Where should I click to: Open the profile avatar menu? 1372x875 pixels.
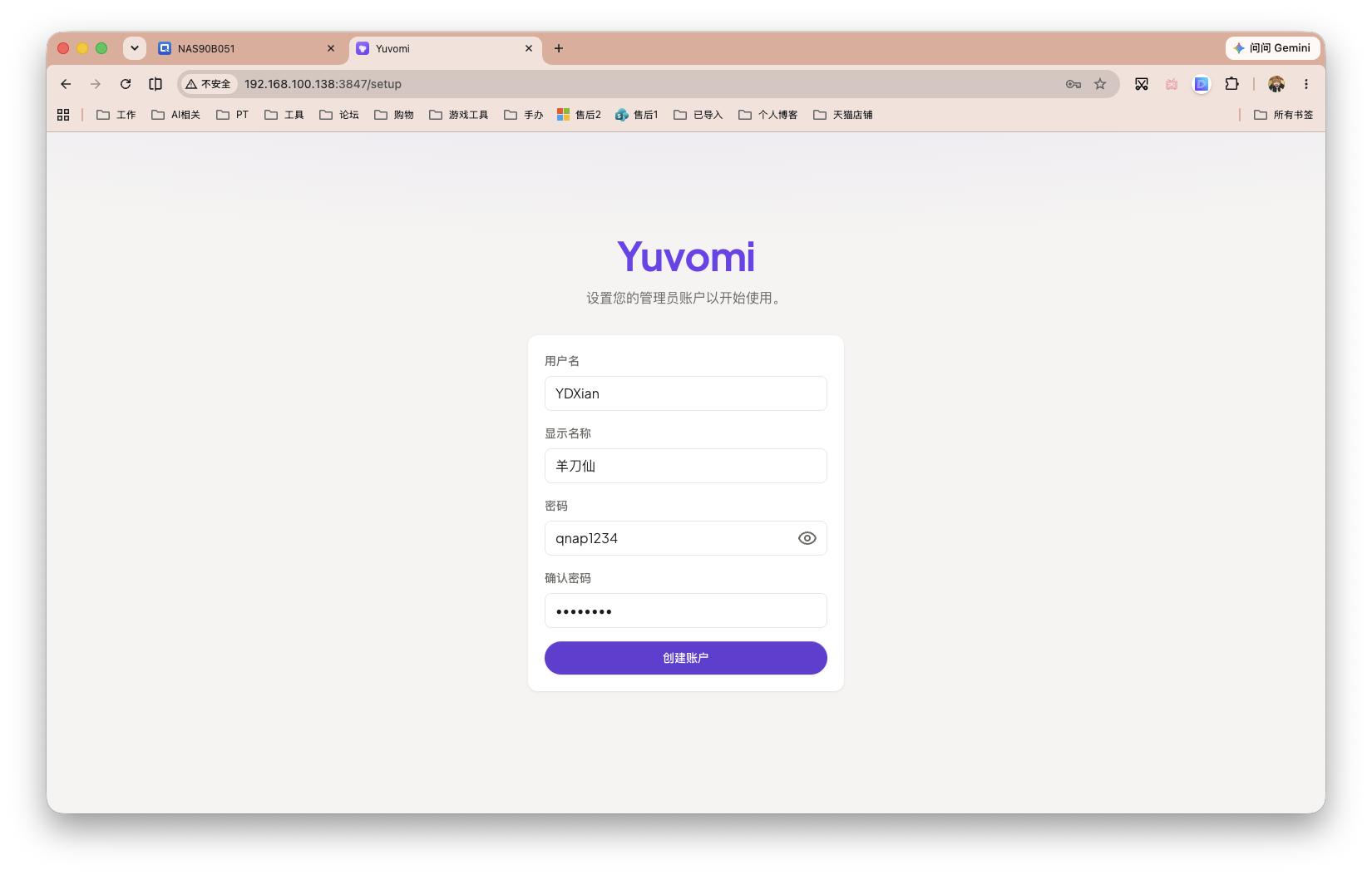coord(1276,84)
